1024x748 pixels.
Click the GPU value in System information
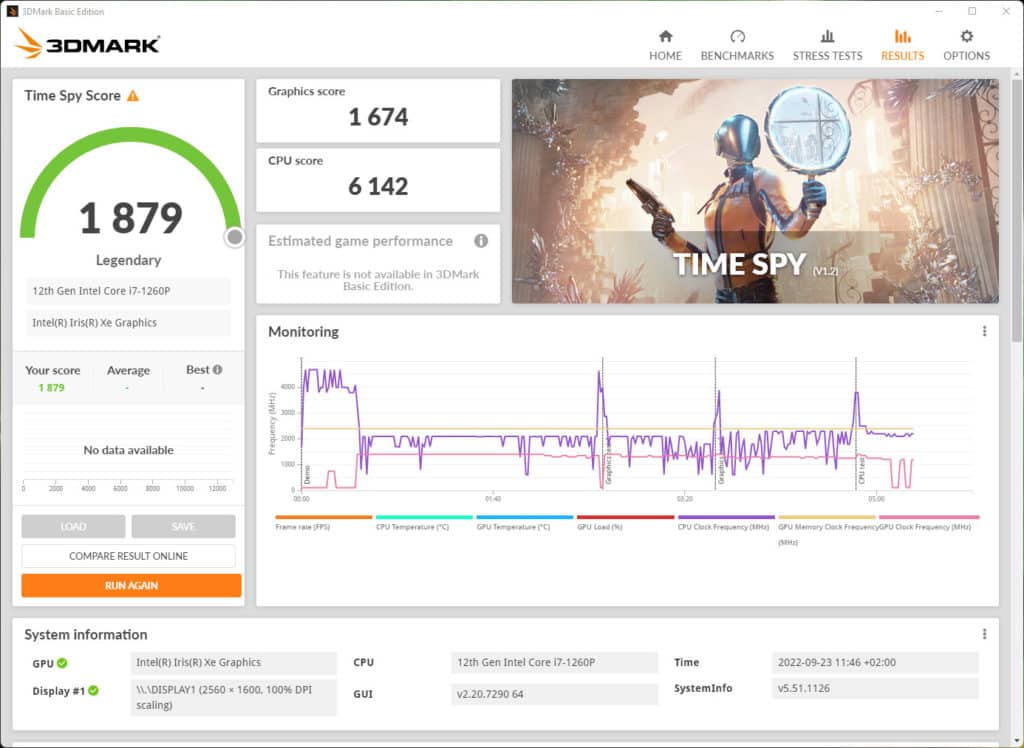click(x=234, y=662)
